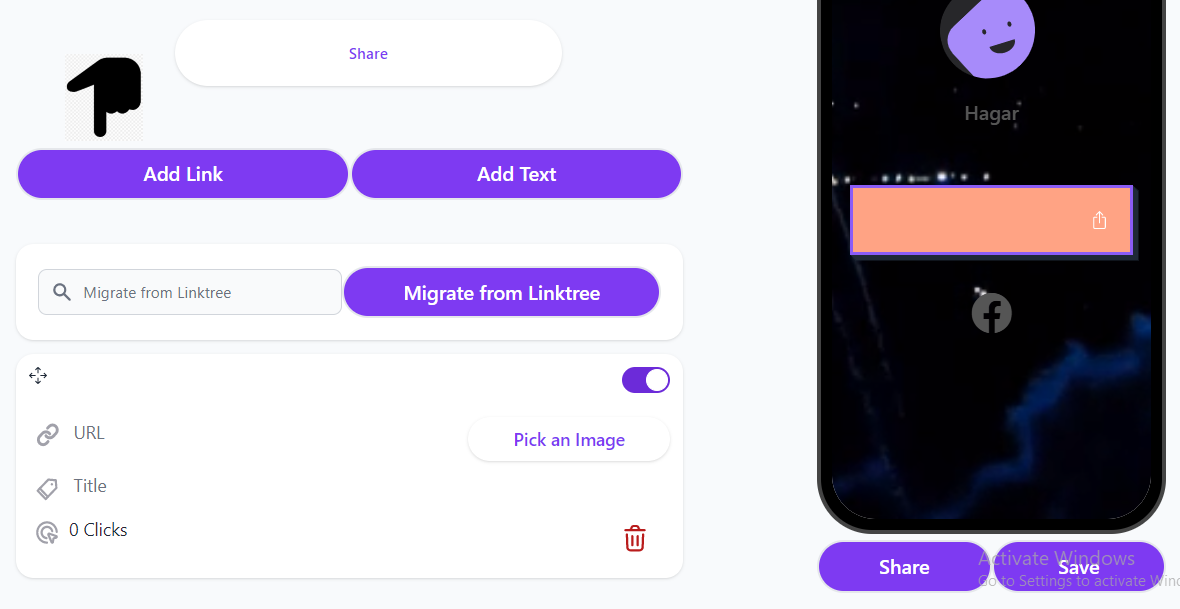Click the Add Link button
The image size is (1180, 609).
click(183, 174)
